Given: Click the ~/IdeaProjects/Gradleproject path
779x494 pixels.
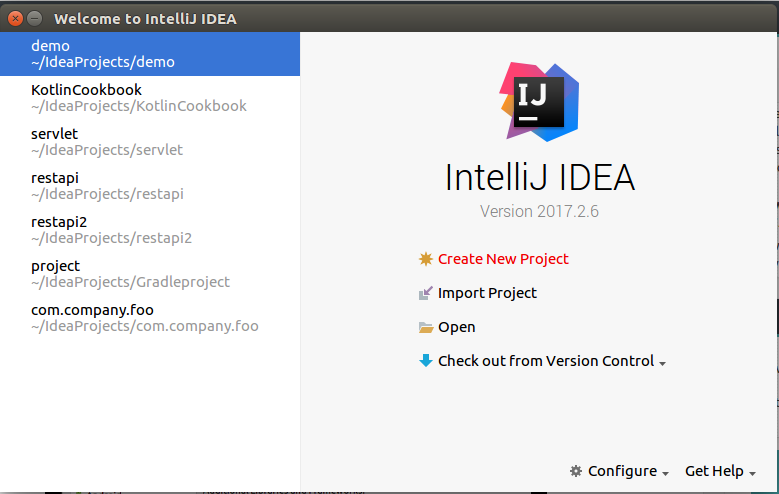Looking at the screenshot, I should pyautogui.click(x=130, y=282).
